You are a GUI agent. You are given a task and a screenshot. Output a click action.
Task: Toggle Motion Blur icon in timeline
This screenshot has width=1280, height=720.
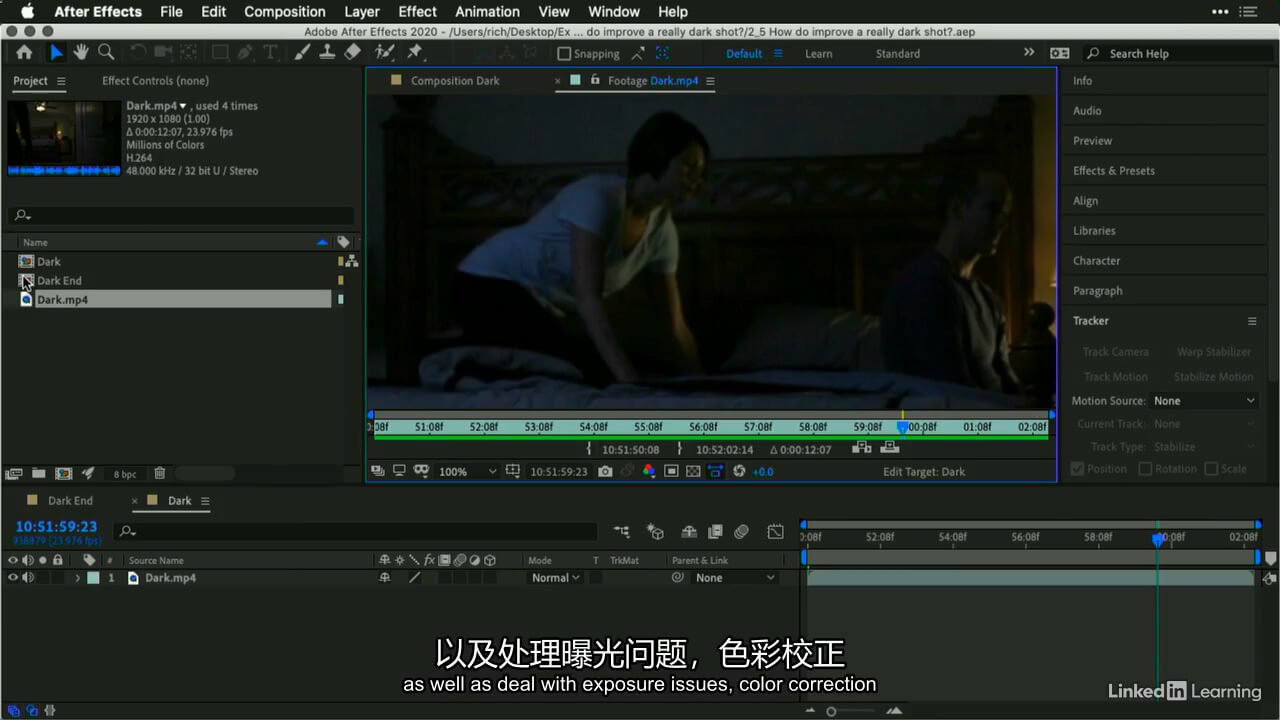coord(741,532)
